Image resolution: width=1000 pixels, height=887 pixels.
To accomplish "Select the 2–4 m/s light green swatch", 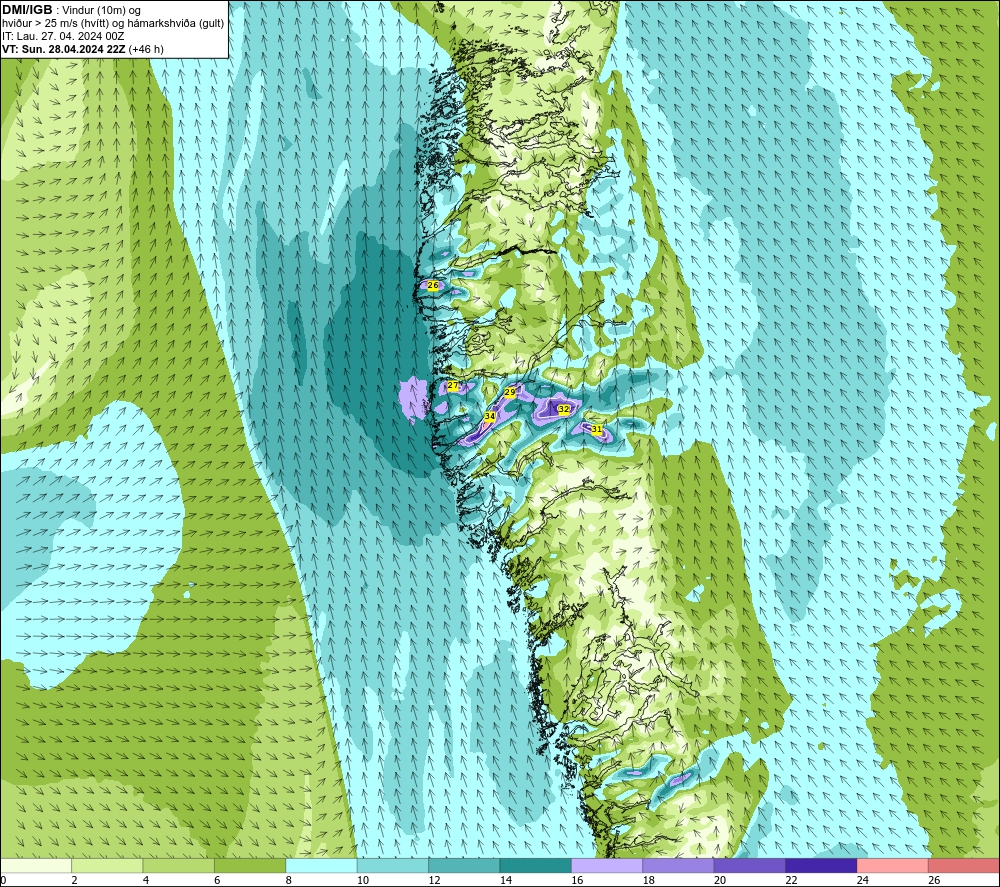I will (x=107, y=865).
